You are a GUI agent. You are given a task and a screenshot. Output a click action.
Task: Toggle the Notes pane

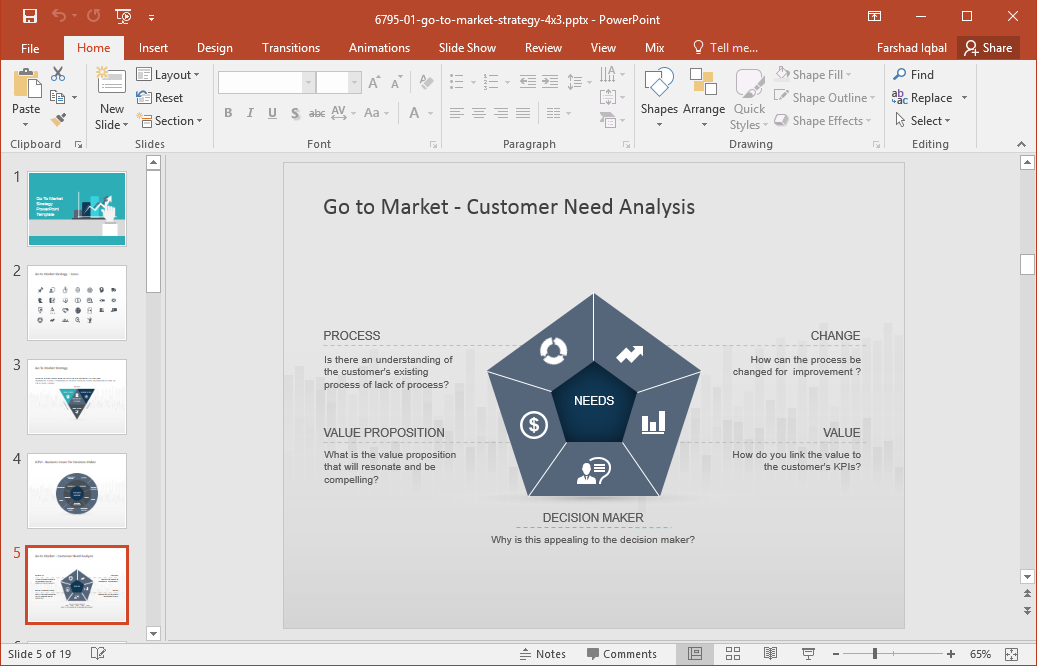point(543,654)
